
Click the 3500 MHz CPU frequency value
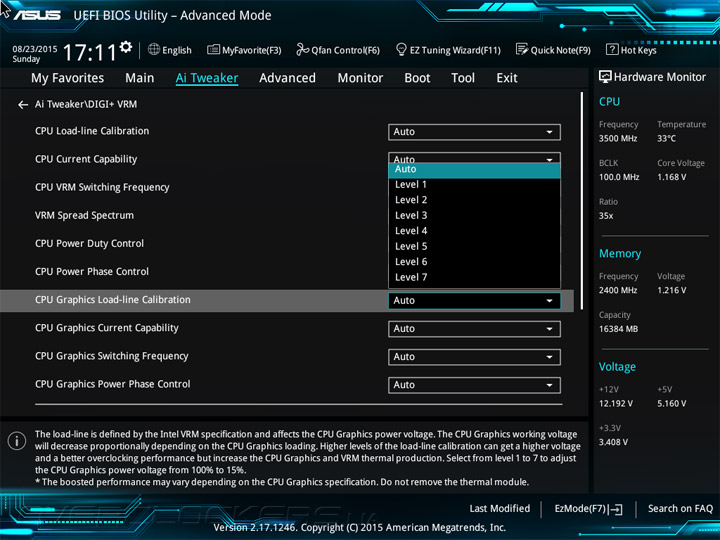(x=618, y=139)
